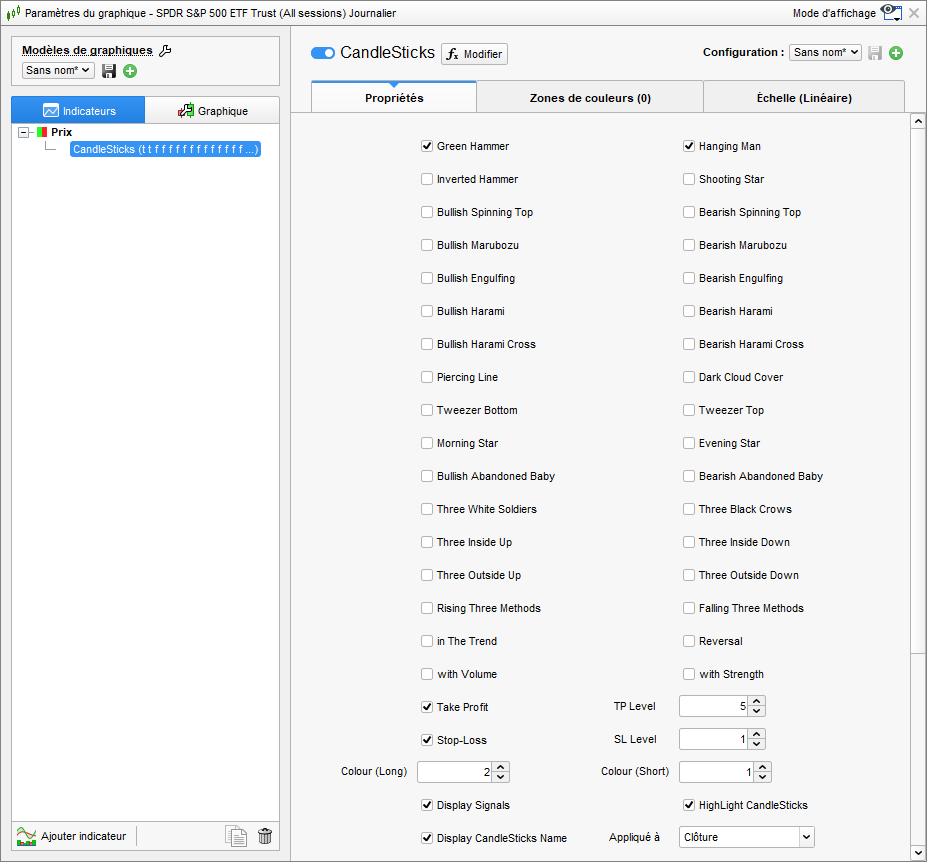Open Mode d'affichage eye icon
The height and width of the screenshot is (862, 927).
click(892, 12)
